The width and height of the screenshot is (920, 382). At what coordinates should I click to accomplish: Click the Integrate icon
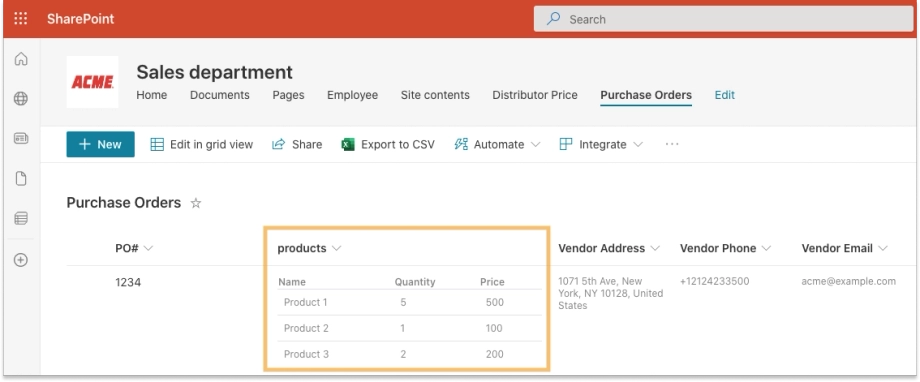click(x=566, y=144)
